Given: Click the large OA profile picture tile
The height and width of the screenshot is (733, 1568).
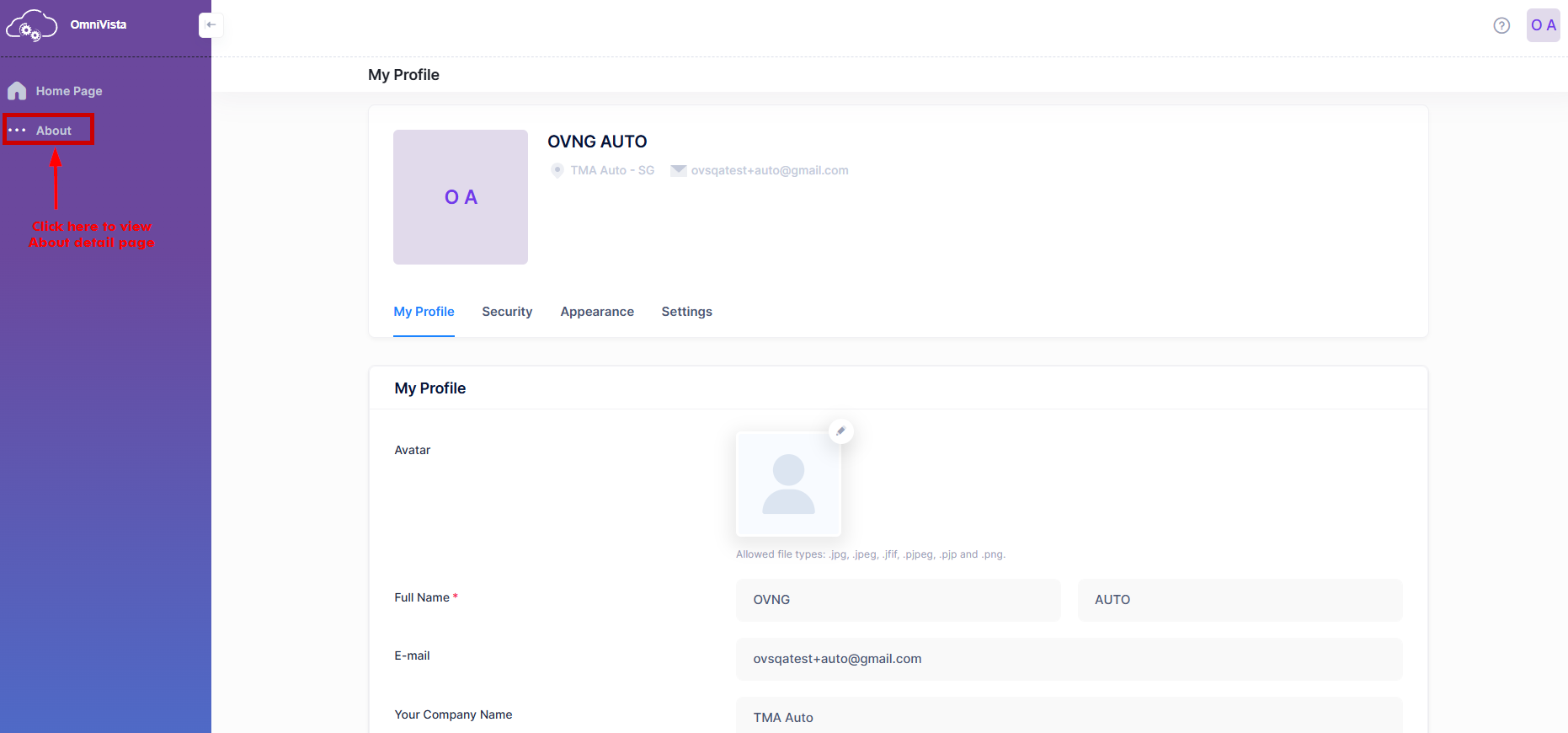Looking at the screenshot, I should [x=461, y=197].
